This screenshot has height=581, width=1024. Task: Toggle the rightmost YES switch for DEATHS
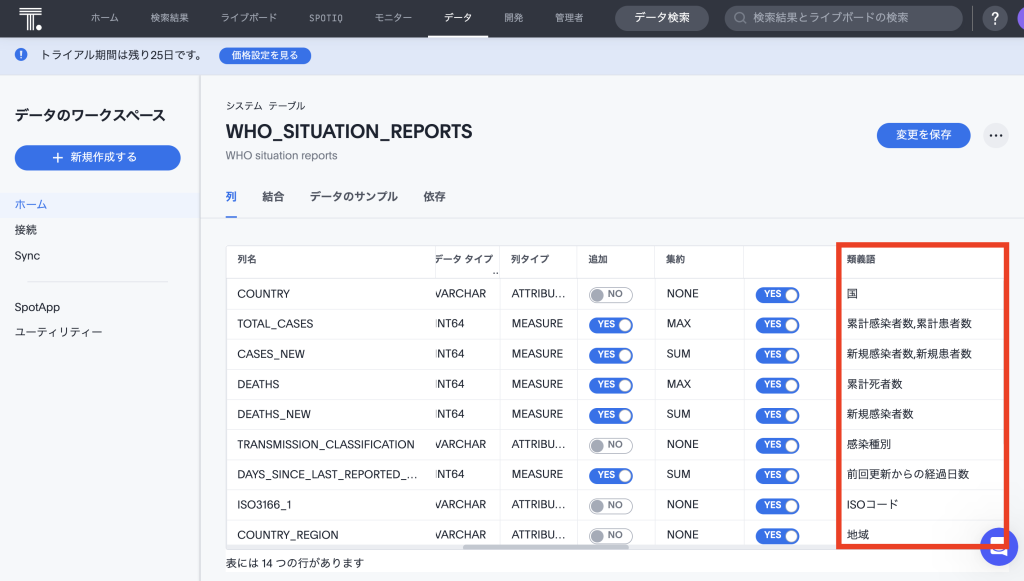777,384
